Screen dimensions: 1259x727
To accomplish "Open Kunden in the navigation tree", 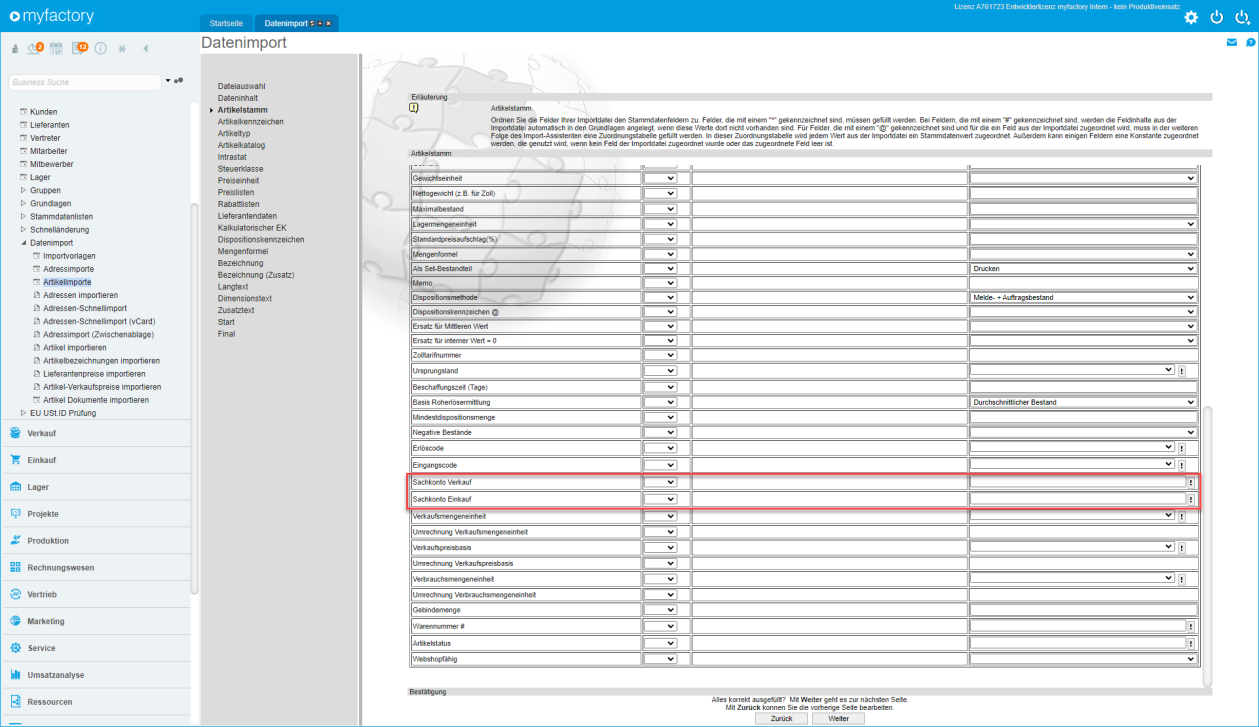I will (x=43, y=112).
